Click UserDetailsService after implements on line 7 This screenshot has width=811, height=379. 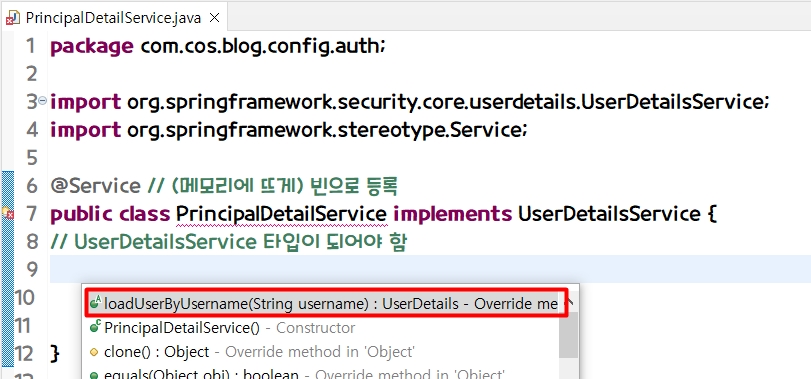point(609,213)
